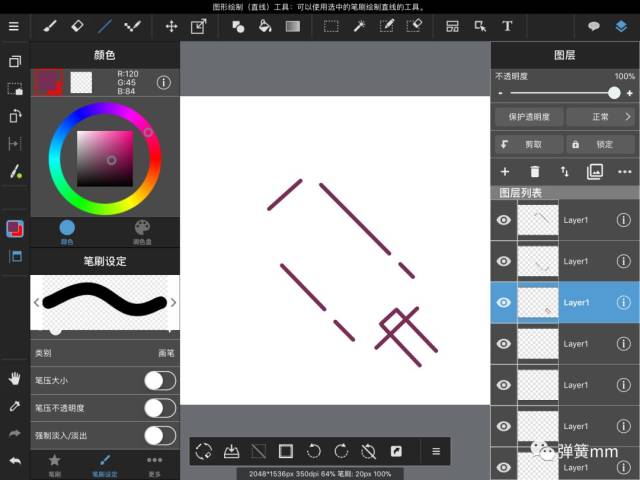The height and width of the screenshot is (480, 640).
Task: Select the Gradient tool
Action: tap(293, 27)
